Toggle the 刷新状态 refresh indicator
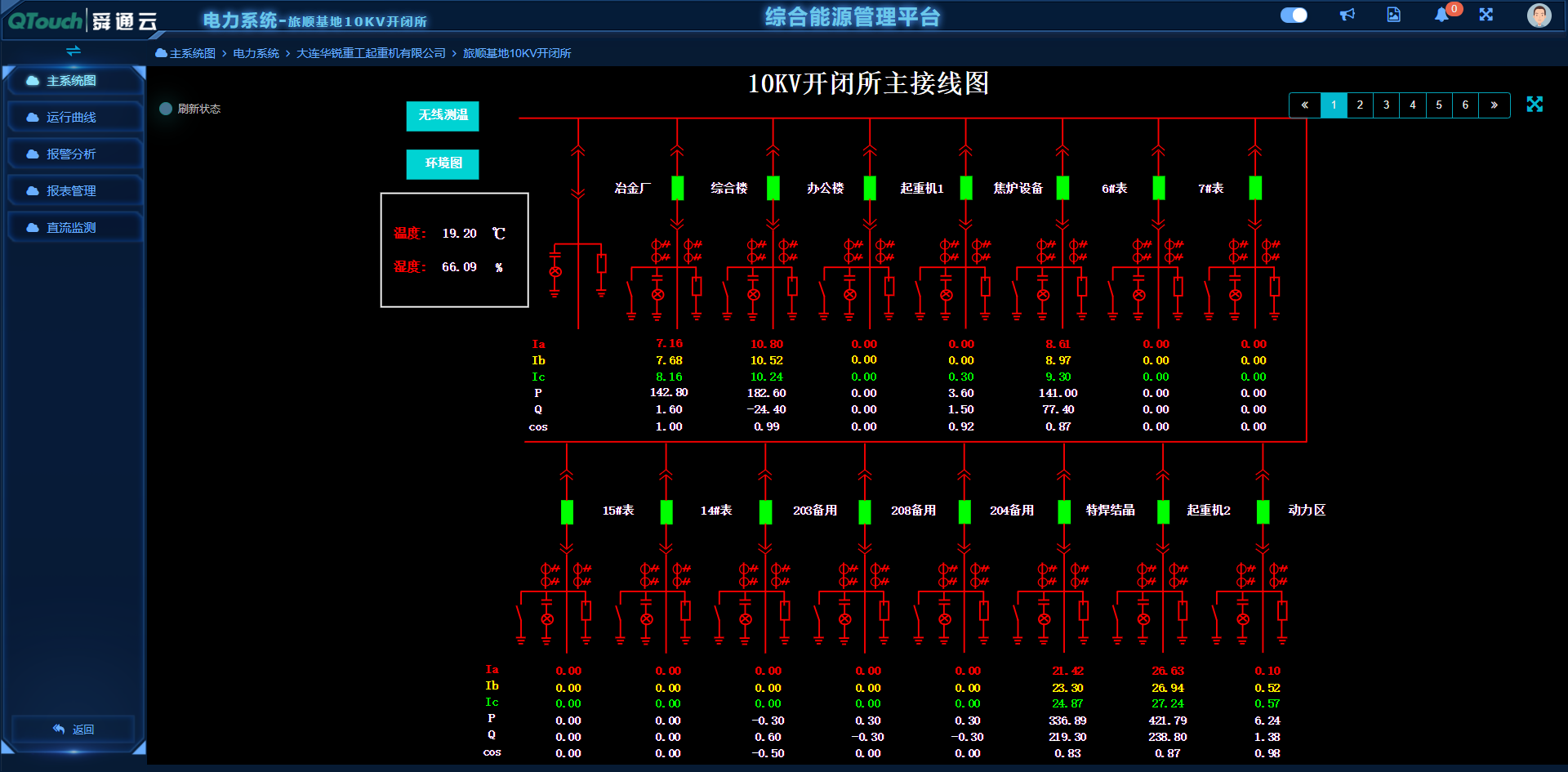Image resolution: width=1568 pixels, height=772 pixels. click(x=166, y=109)
